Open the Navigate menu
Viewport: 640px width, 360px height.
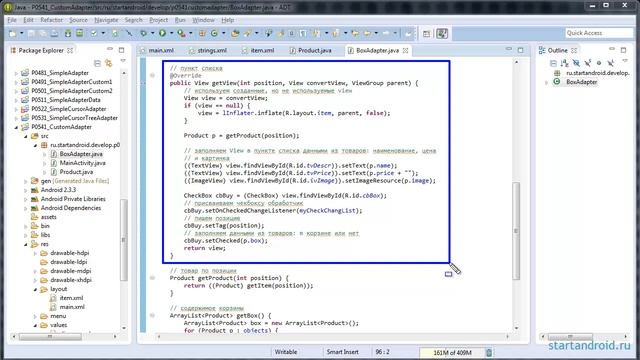[106, 20]
